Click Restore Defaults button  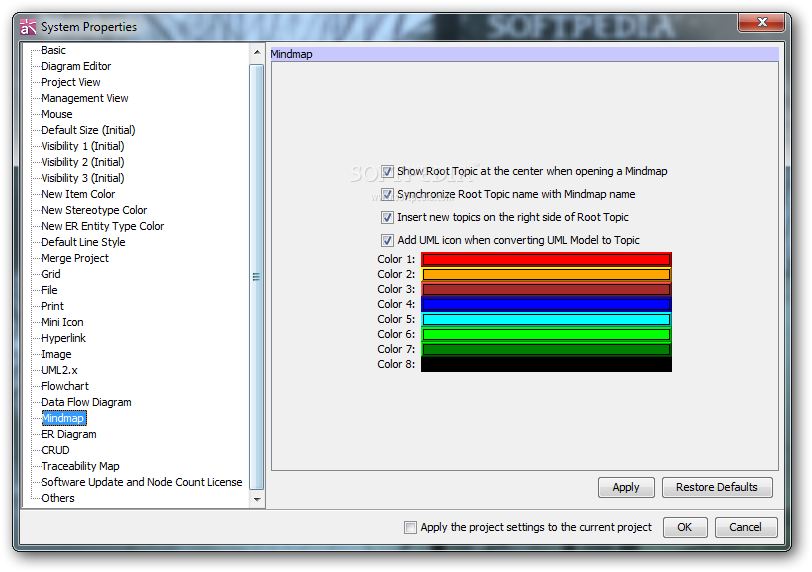[717, 488]
